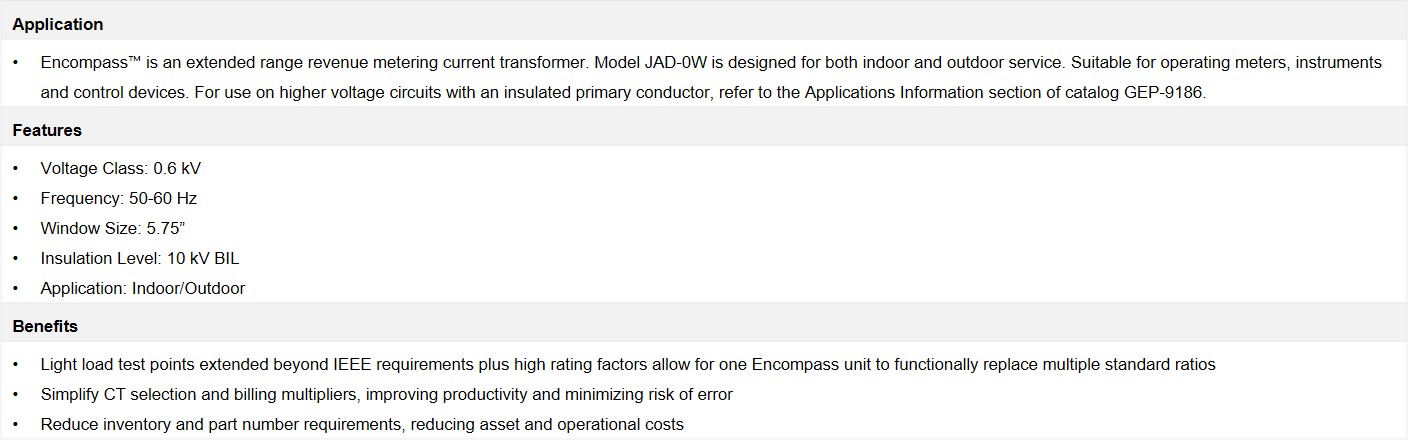
Task: Click the Reduce inventory benefit line
Action: coord(362,424)
